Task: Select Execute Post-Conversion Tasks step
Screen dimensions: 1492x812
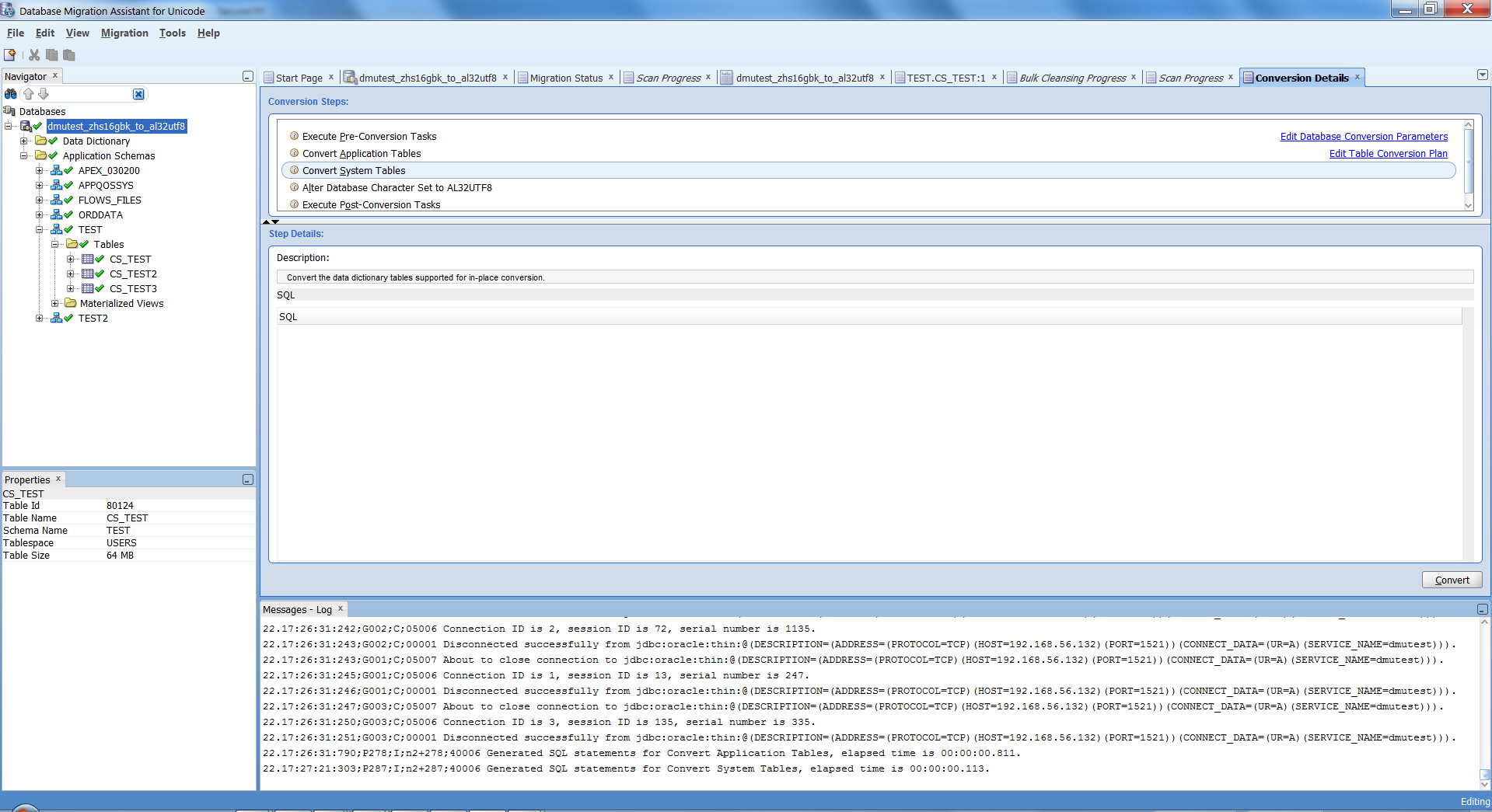Action: tap(371, 204)
